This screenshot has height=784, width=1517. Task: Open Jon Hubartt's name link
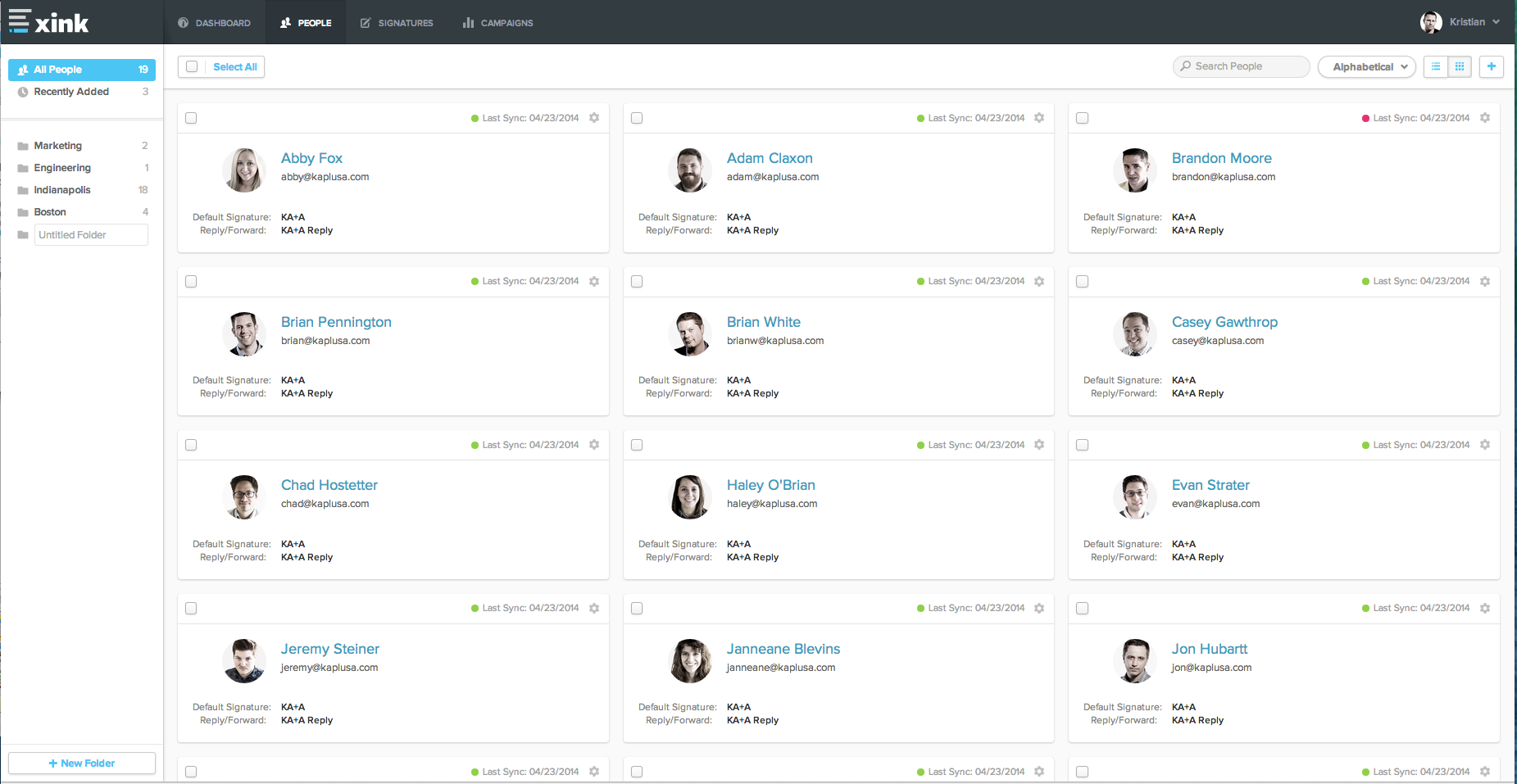pyautogui.click(x=1210, y=649)
